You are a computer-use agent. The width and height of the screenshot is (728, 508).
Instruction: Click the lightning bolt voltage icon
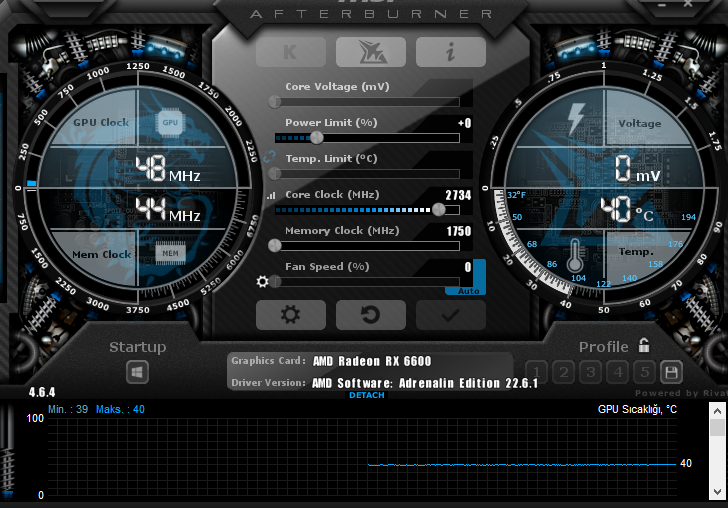pyautogui.click(x=576, y=118)
